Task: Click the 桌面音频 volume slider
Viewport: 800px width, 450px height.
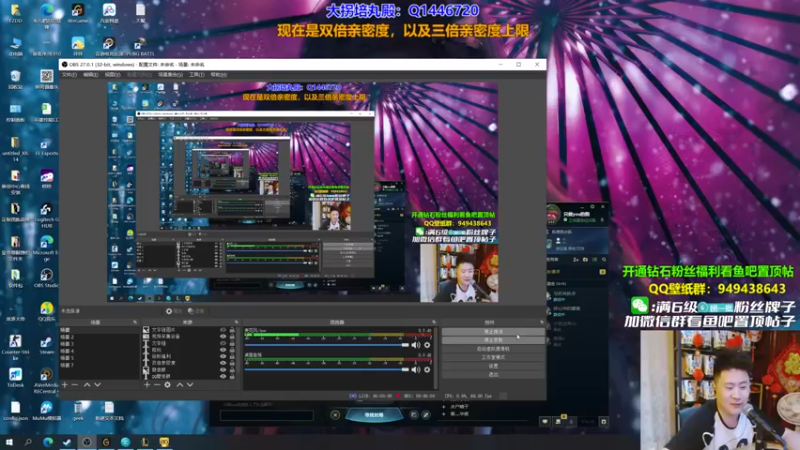Action: (x=327, y=369)
